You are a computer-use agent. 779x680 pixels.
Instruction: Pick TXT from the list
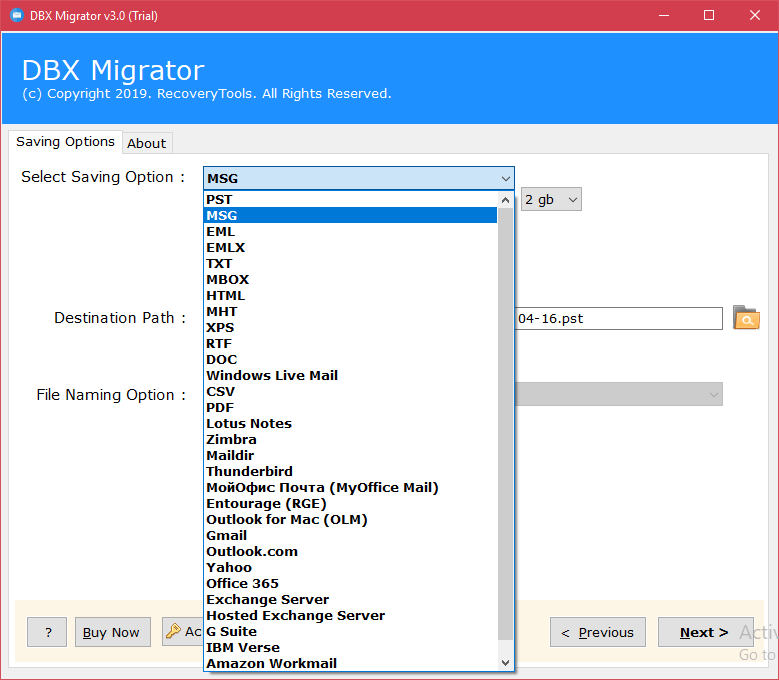click(x=351, y=263)
